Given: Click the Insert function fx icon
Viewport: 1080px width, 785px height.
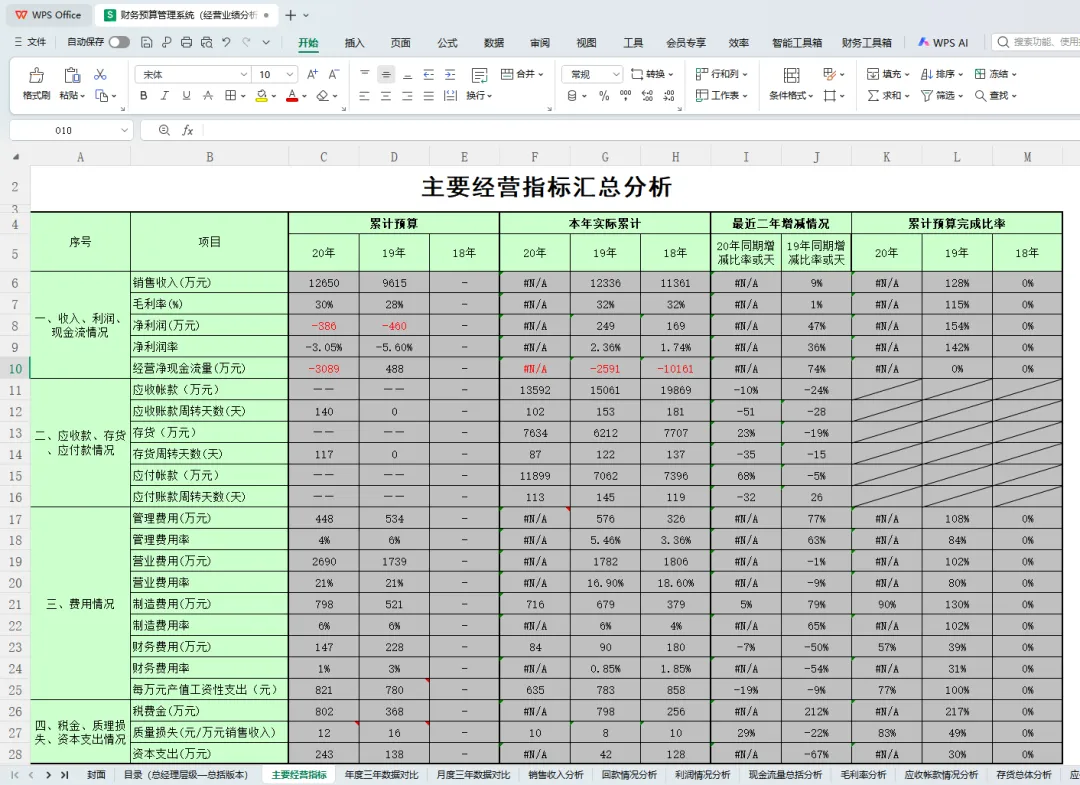Looking at the screenshot, I should click(187, 130).
